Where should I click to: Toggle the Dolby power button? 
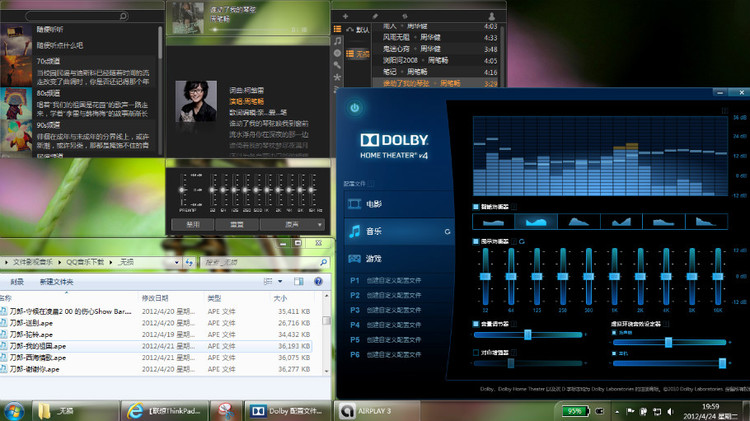[x=354, y=108]
